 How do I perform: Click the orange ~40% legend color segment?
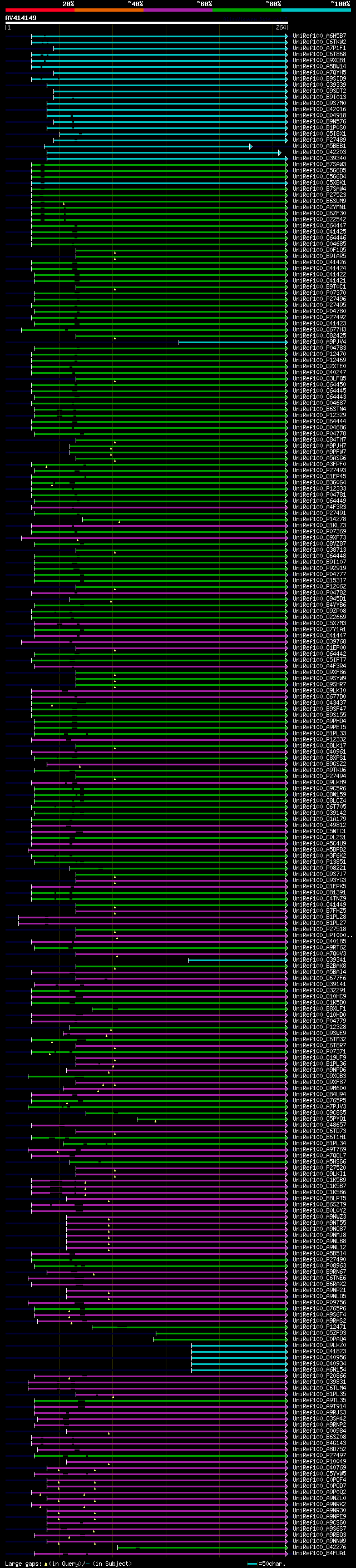(x=109, y=10)
